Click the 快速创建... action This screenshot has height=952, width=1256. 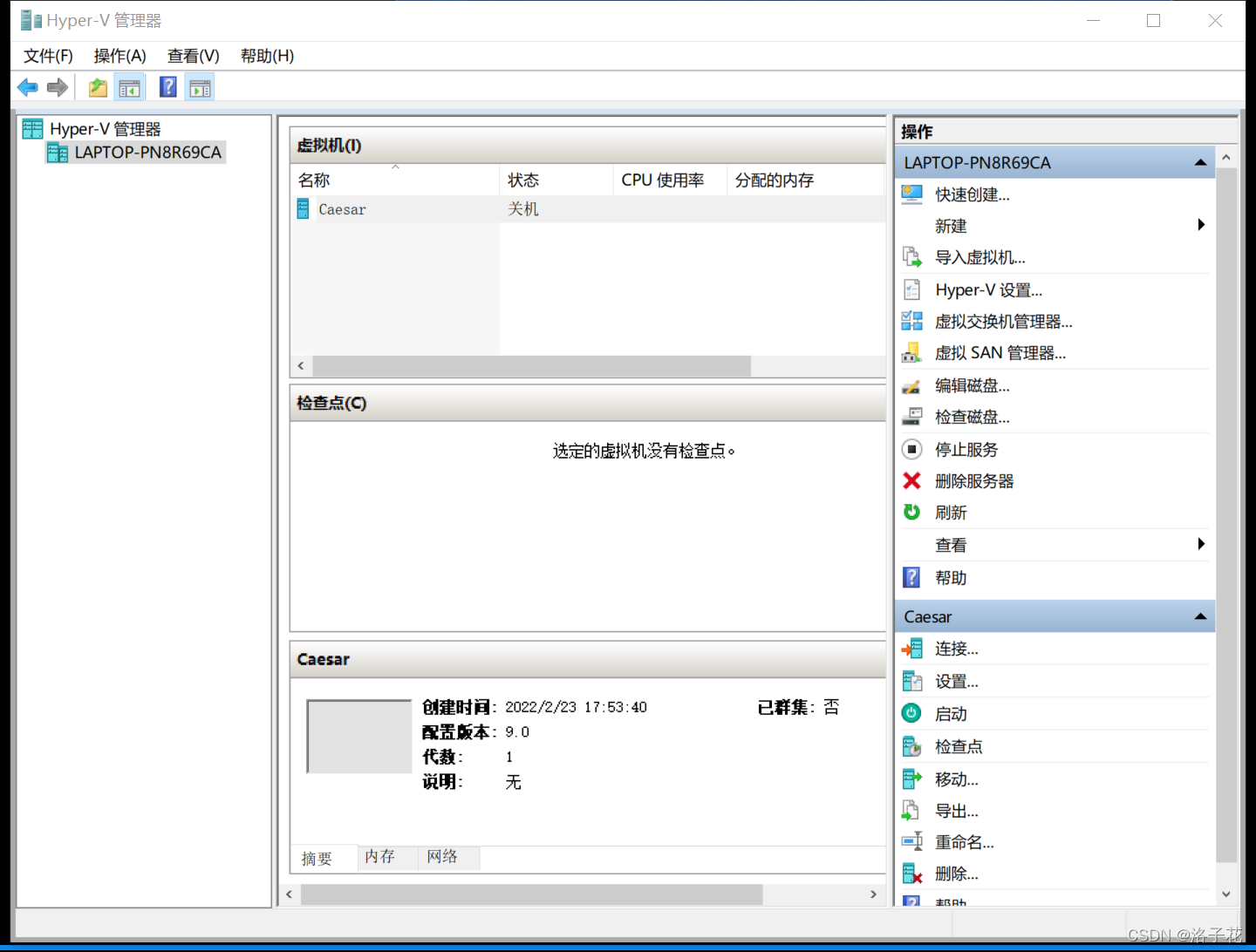point(973,194)
